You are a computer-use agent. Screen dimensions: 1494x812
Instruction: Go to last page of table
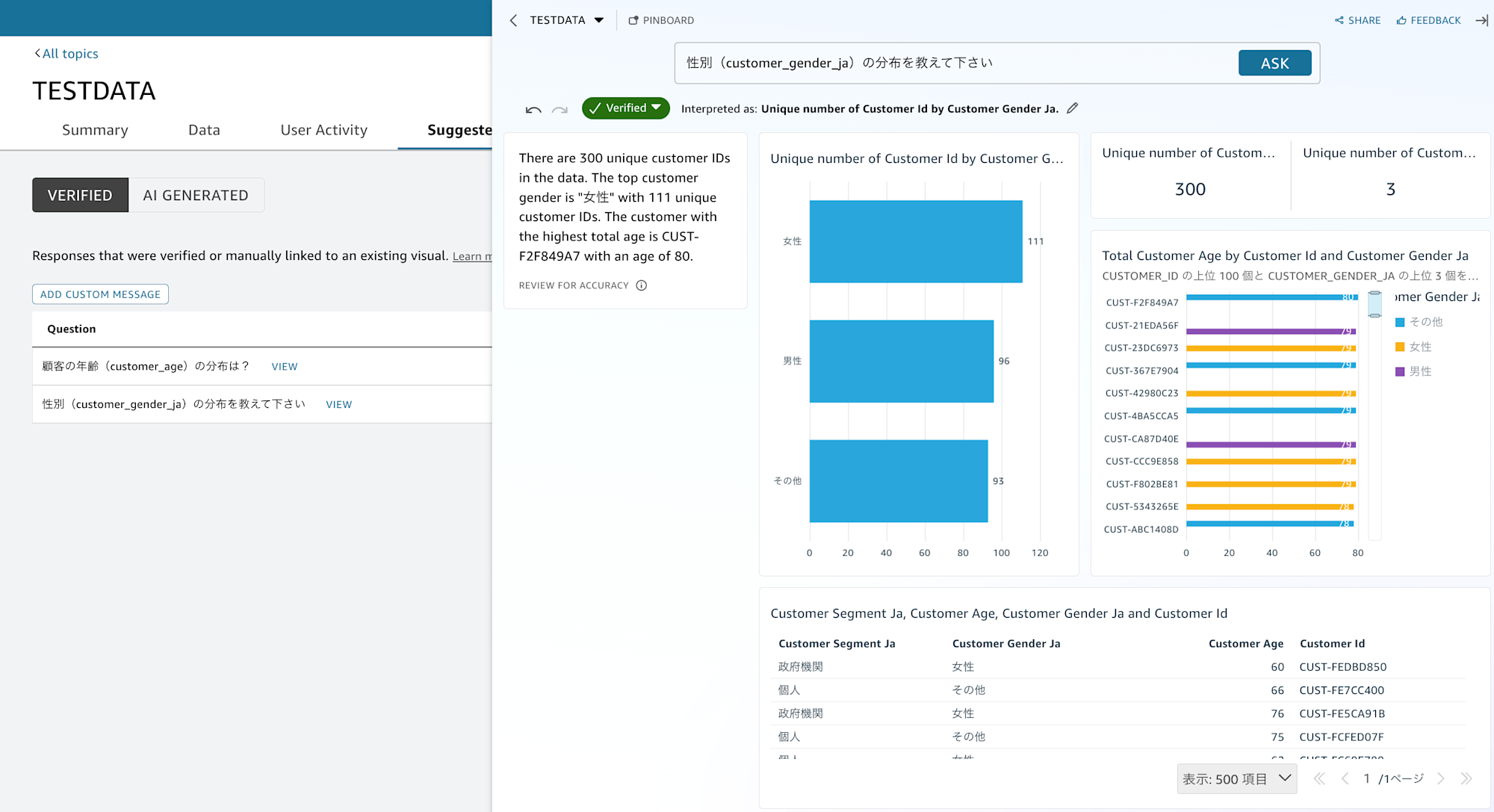pos(1466,778)
